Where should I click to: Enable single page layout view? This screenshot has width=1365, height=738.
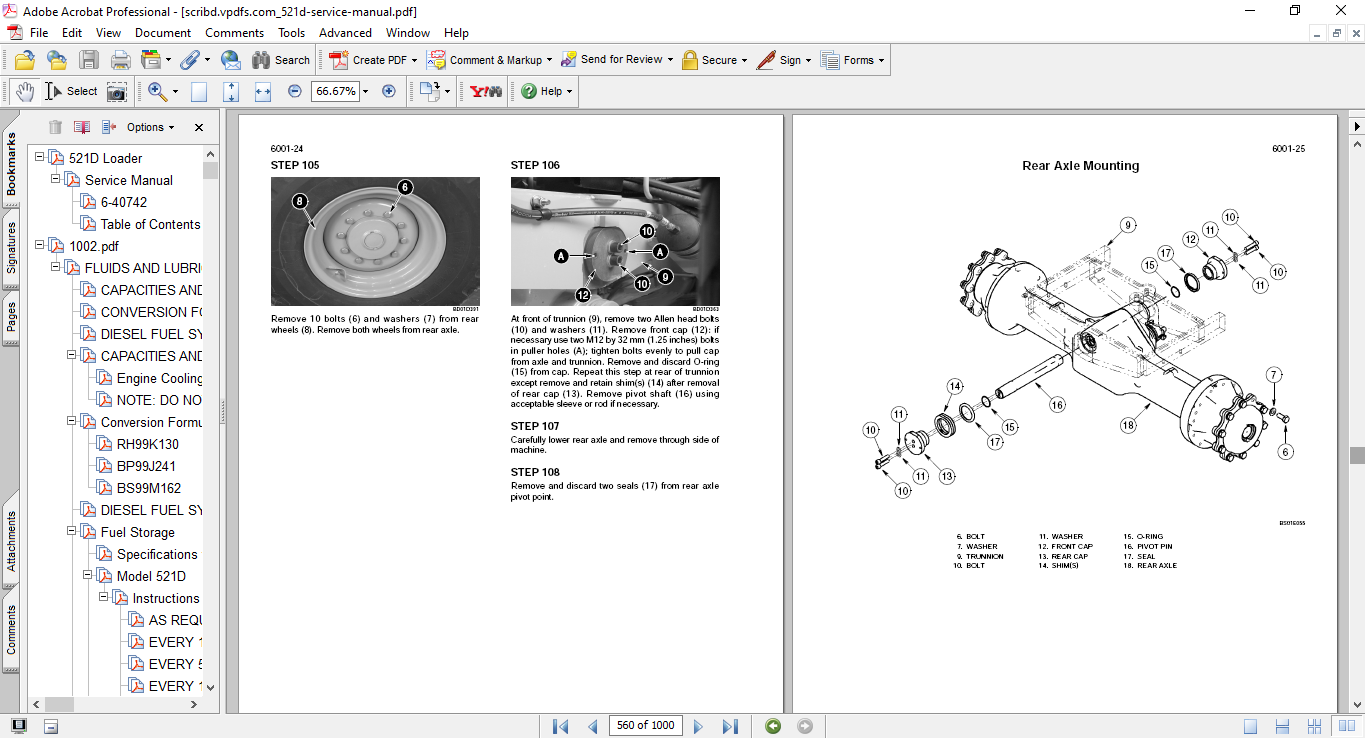[1250, 726]
